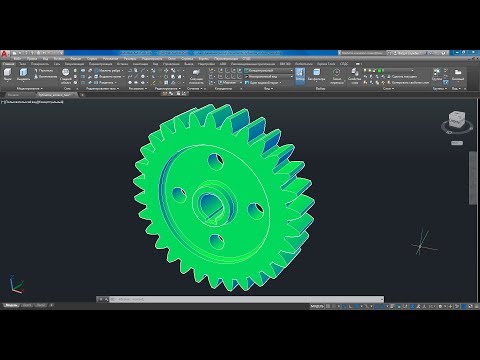Image resolution: width=480 pixels, height=360 pixels.
Task: Click the Group (Группа) icon
Action: point(436,75)
